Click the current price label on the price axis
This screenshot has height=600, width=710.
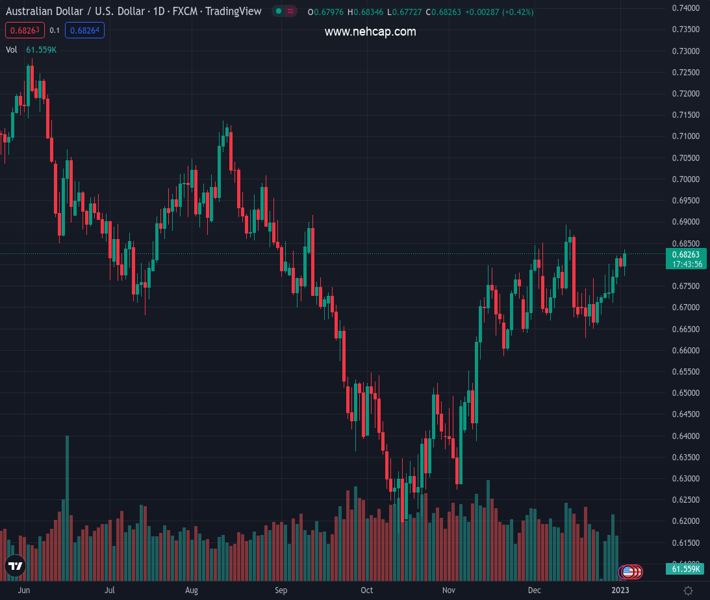pyautogui.click(x=685, y=254)
